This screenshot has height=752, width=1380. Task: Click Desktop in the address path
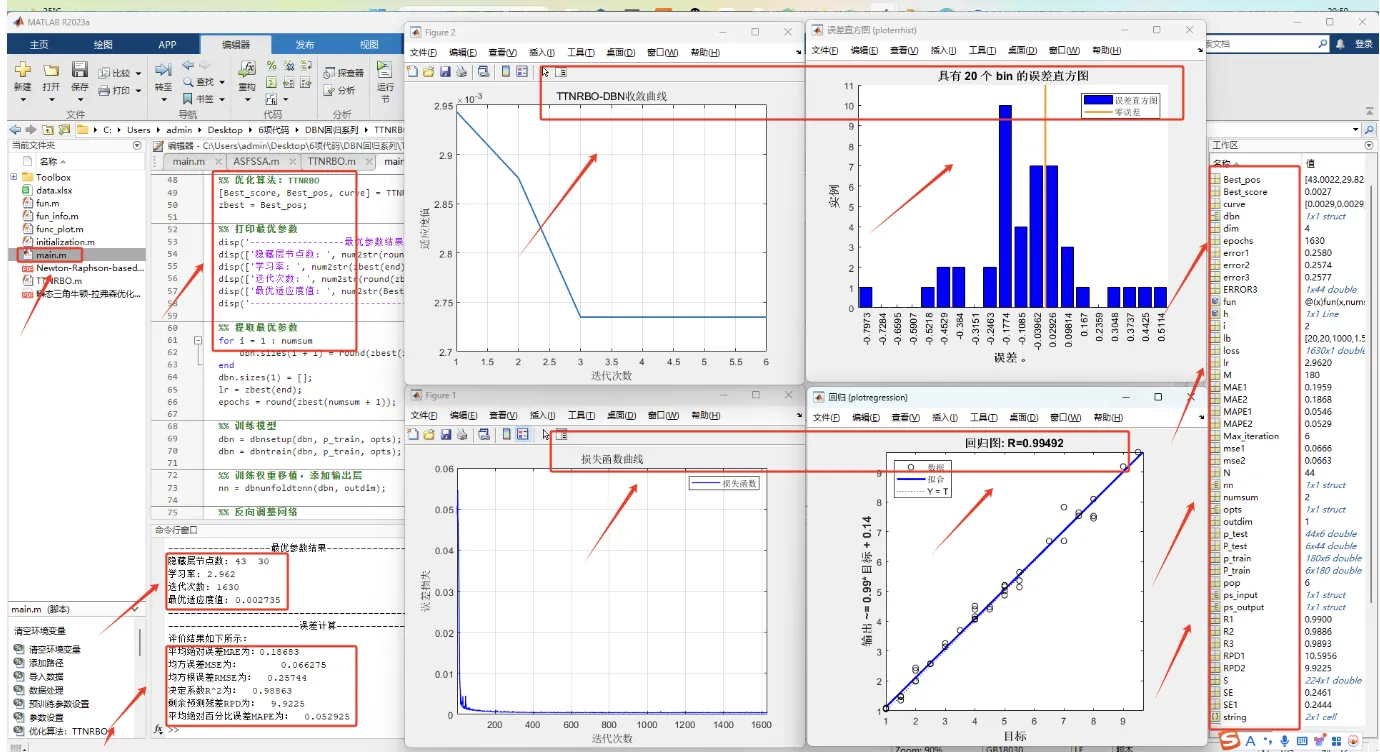225,130
